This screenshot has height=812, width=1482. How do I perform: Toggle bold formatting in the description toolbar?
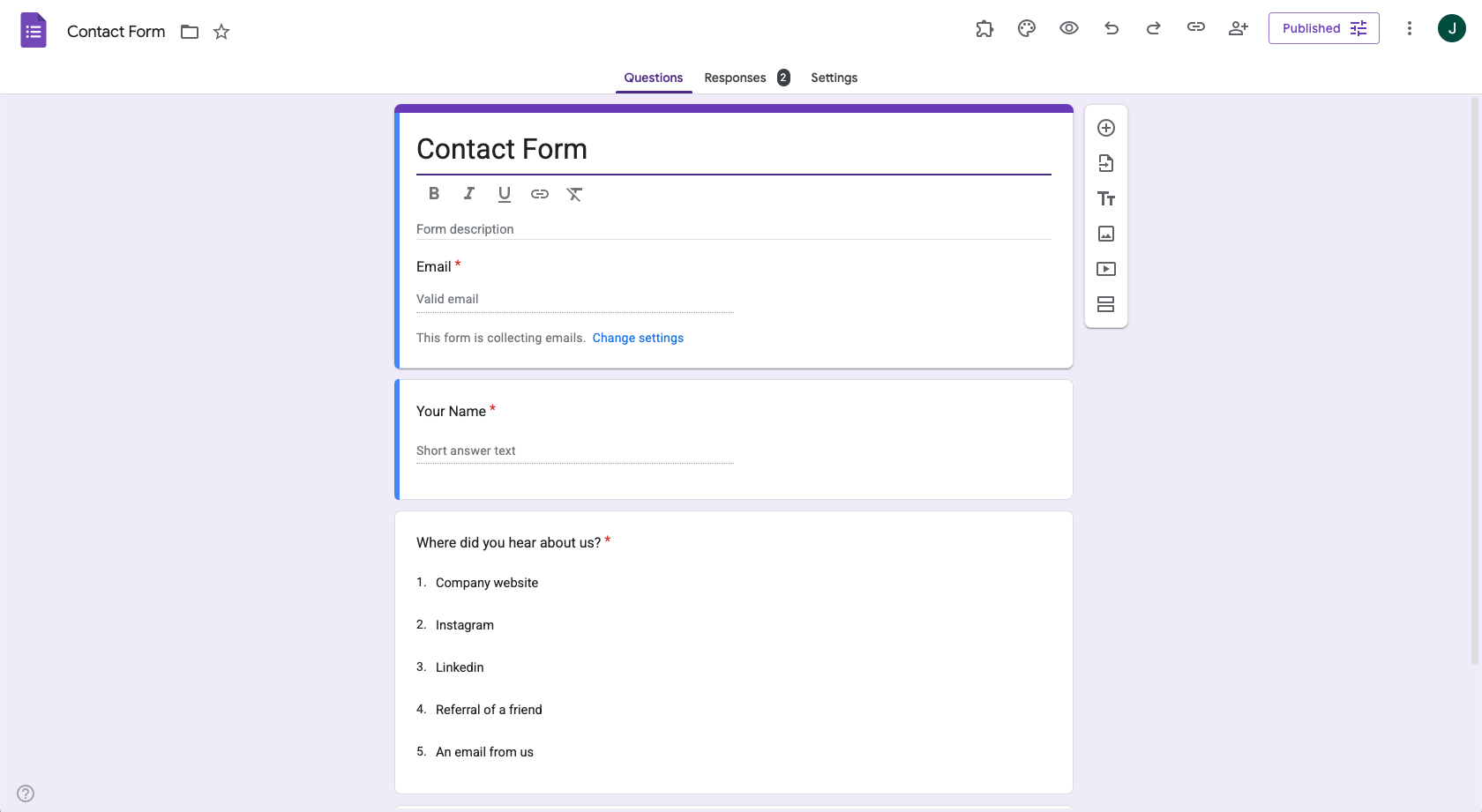(x=433, y=193)
